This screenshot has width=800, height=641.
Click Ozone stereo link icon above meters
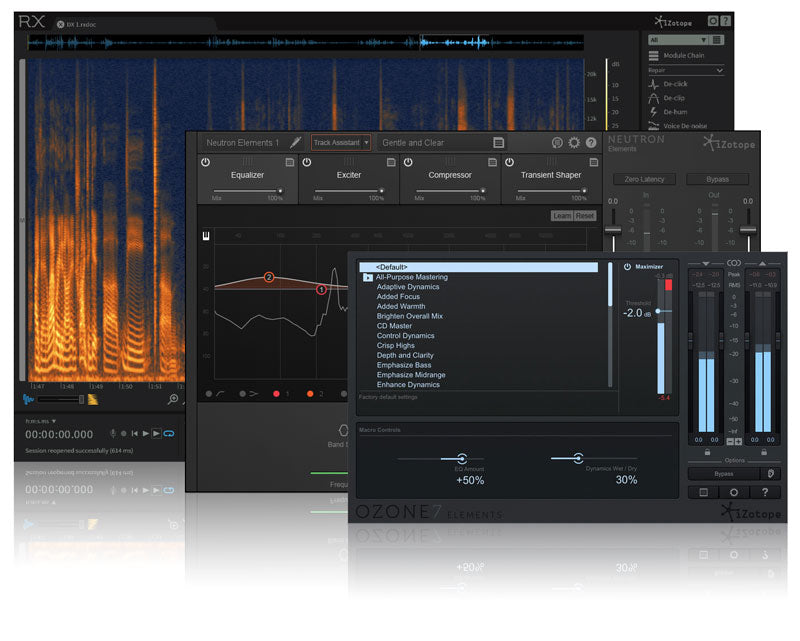(x=734, y=263)
